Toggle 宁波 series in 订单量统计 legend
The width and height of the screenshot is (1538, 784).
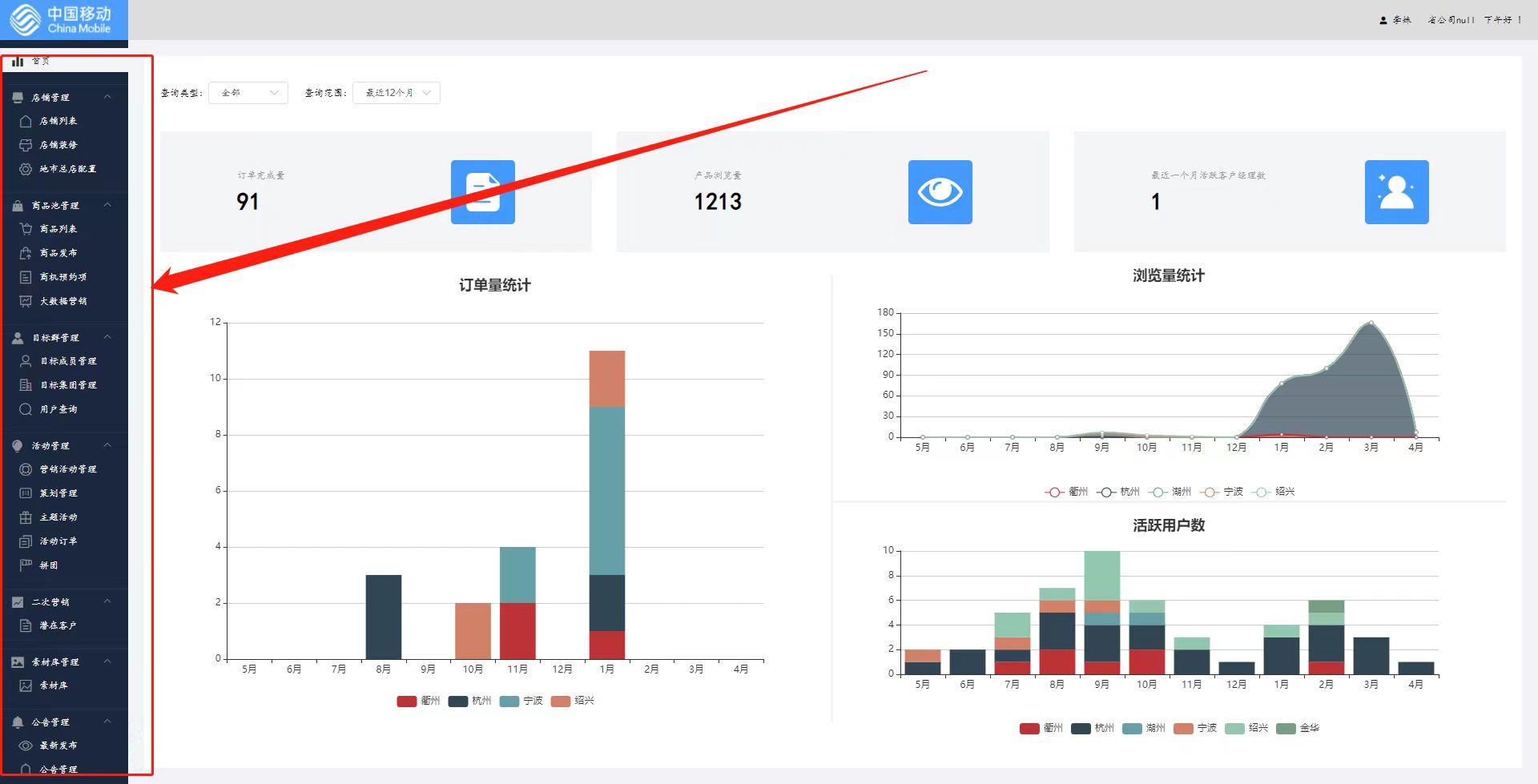[x=521, y=701]
